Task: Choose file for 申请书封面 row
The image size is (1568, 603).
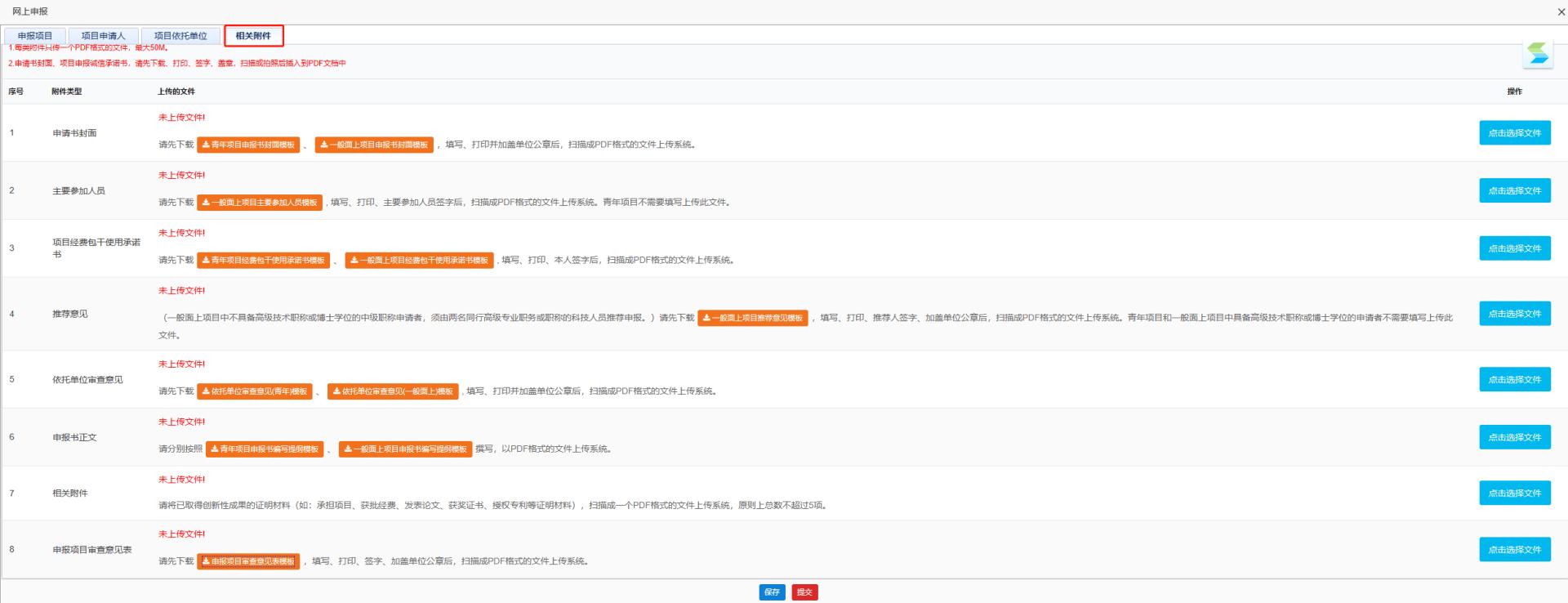Action: coord(1514,133)
